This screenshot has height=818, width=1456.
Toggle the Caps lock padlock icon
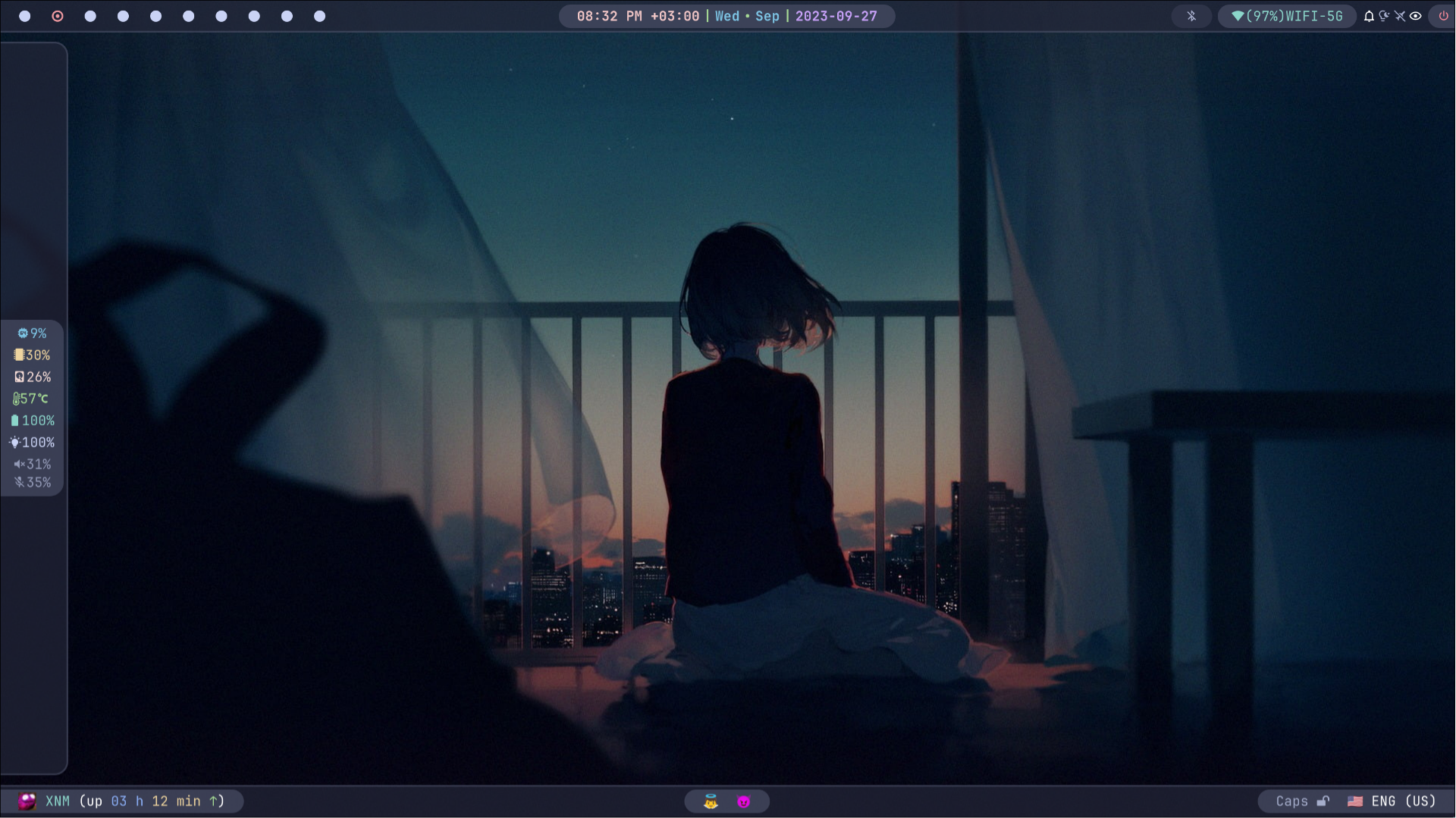click(x=1323, y=801)
